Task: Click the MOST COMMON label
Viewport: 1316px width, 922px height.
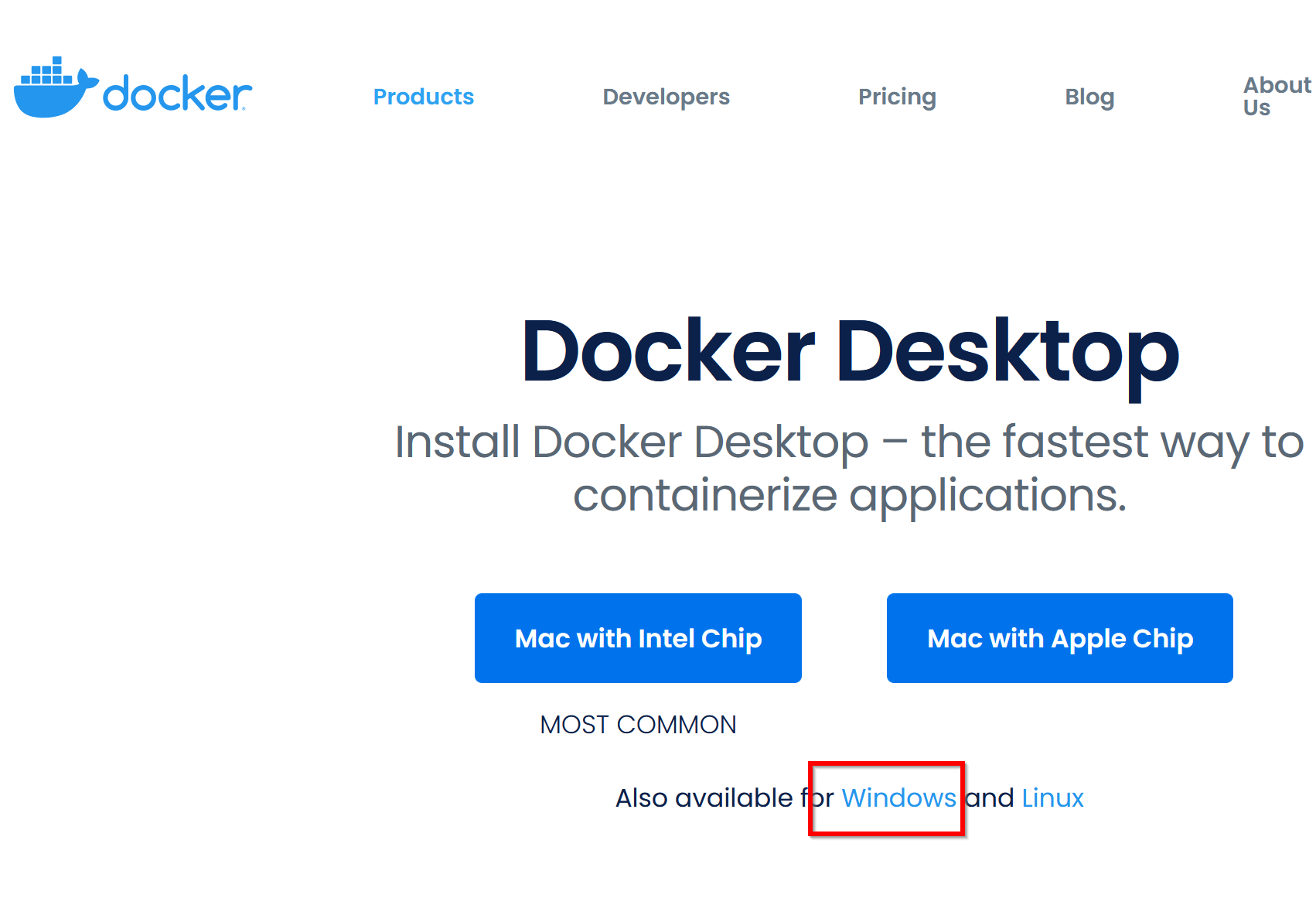Action: [x=638, y=725]
